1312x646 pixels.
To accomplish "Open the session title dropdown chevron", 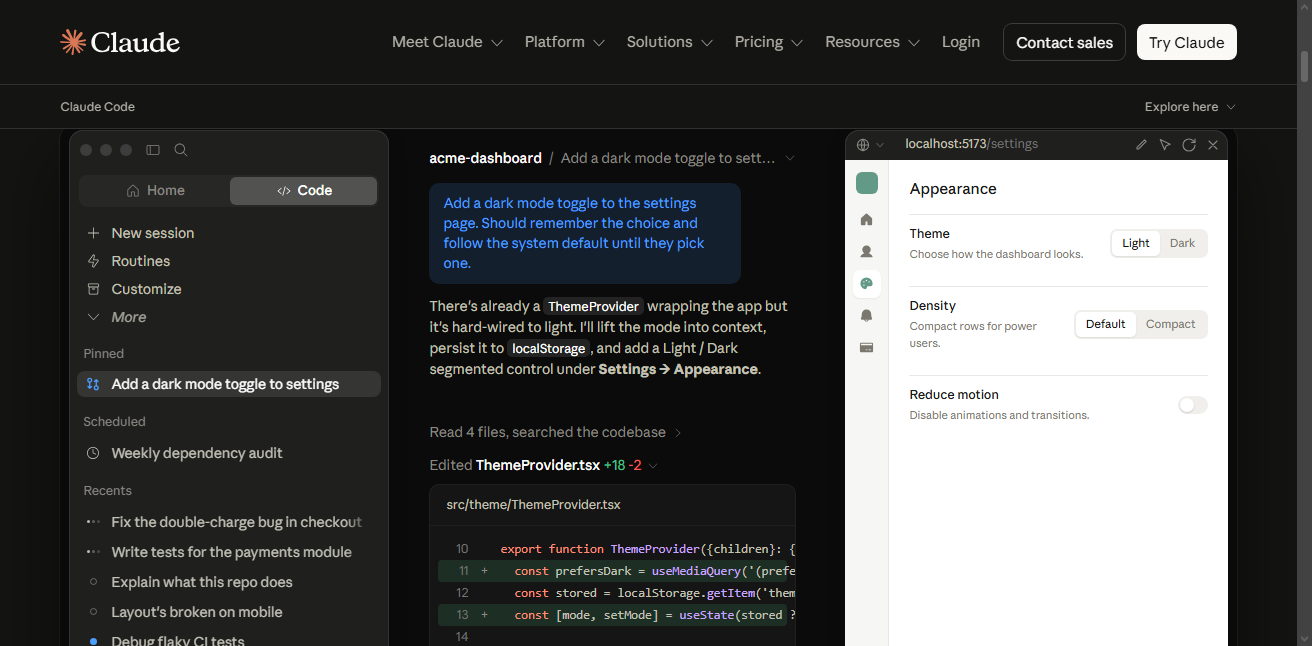I will pos(790,158).
